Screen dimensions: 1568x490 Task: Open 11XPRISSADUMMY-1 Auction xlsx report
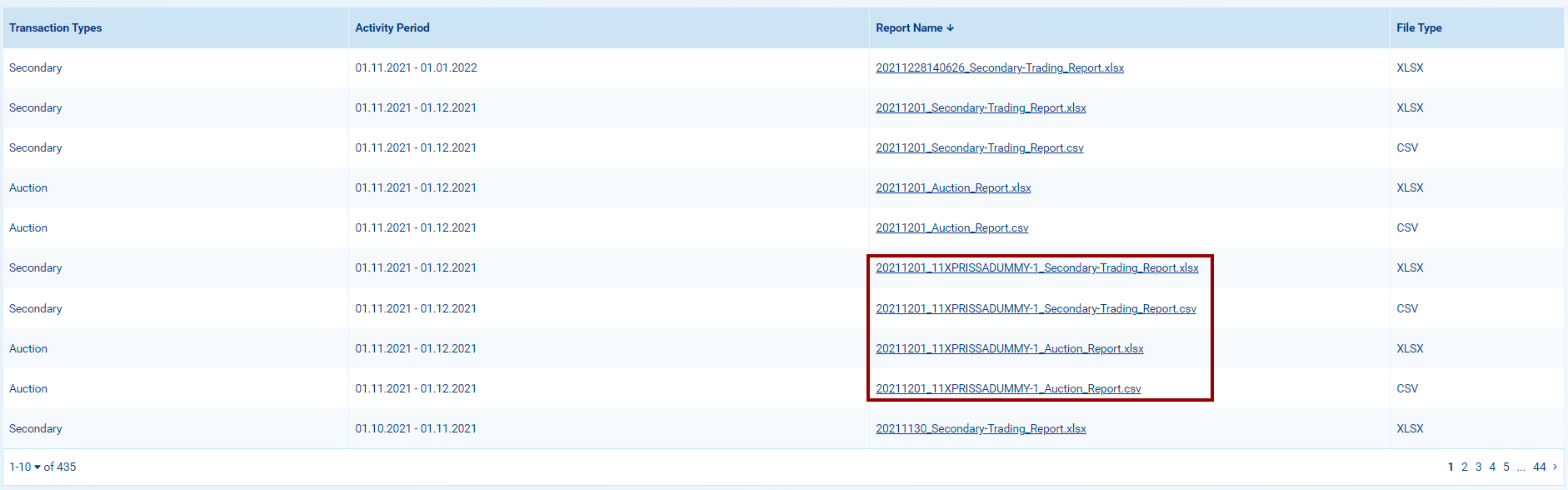(x=1009, y=349)
